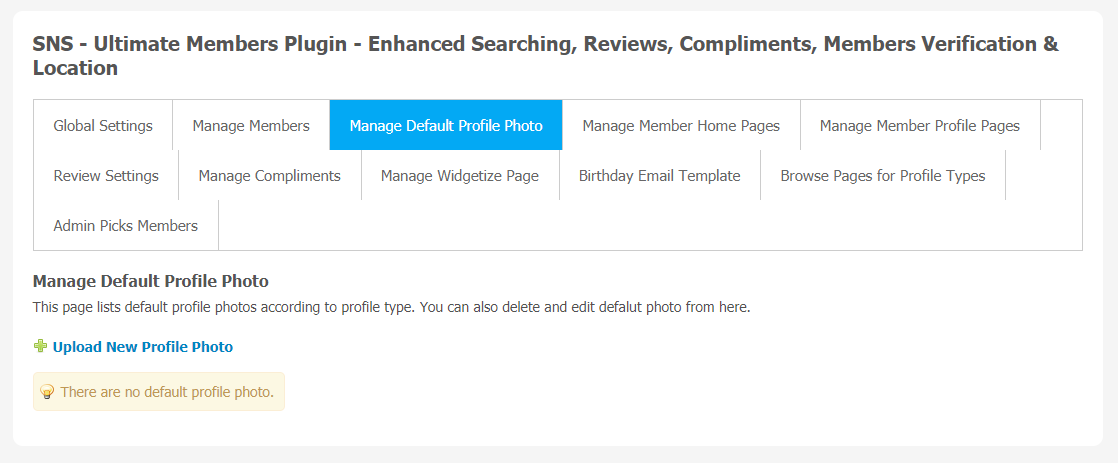The height and width of the screenshot is (463, 1118).
Task: Go to Browse Pages for Profile Types
Action: (x=883, y=175)
